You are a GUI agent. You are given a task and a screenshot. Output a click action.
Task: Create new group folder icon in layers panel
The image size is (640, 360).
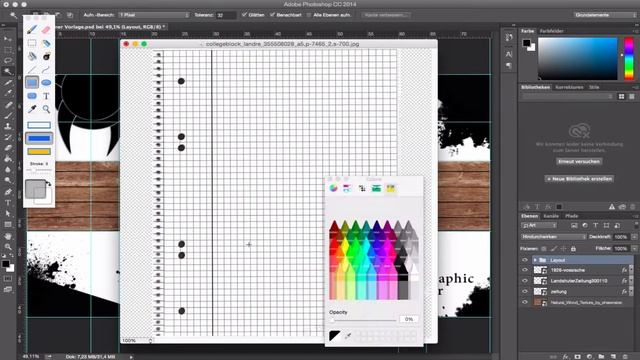tap(601, 356)
